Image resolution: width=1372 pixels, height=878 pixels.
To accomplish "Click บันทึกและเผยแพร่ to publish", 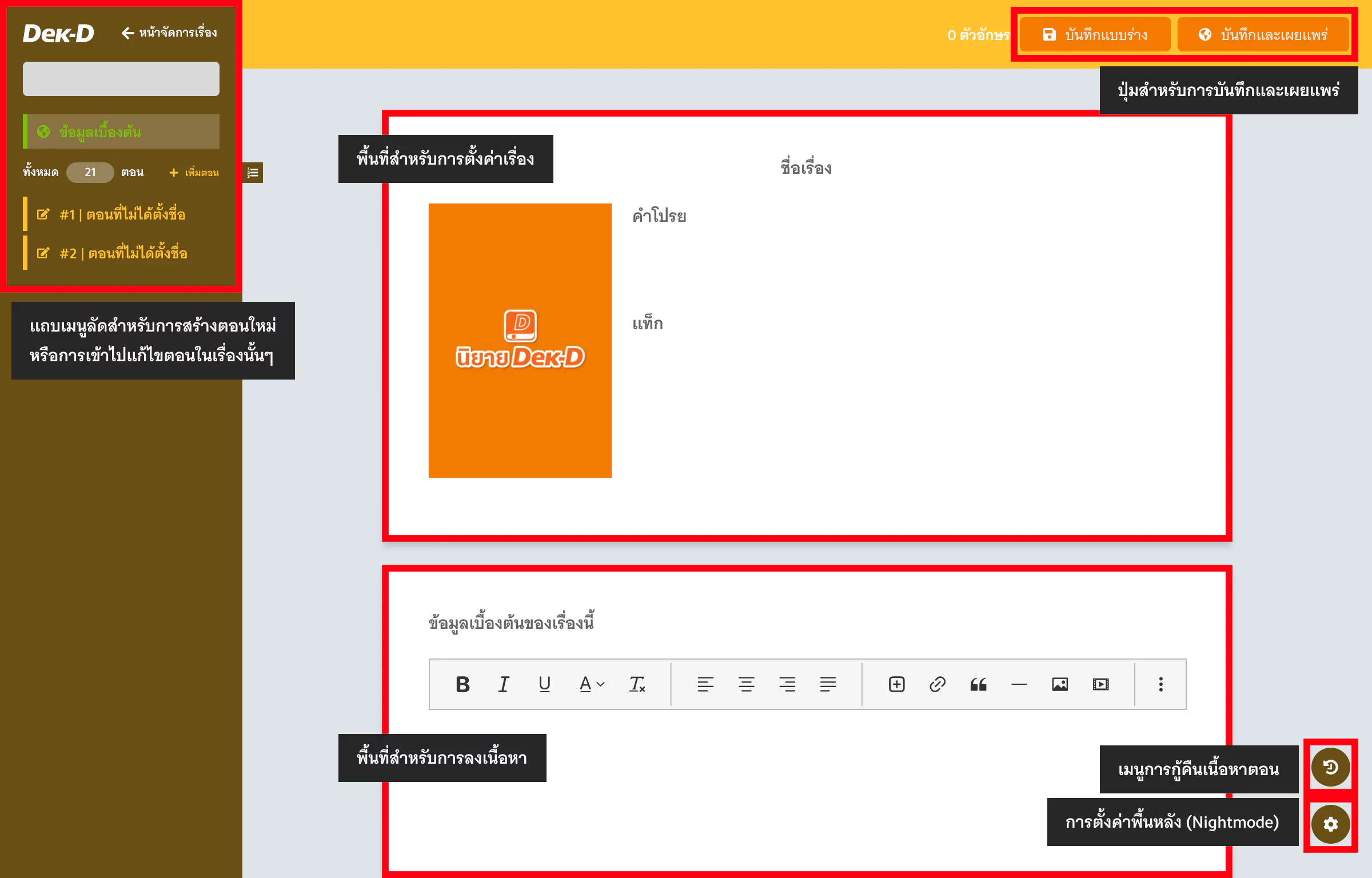I will pos(1263,35).
